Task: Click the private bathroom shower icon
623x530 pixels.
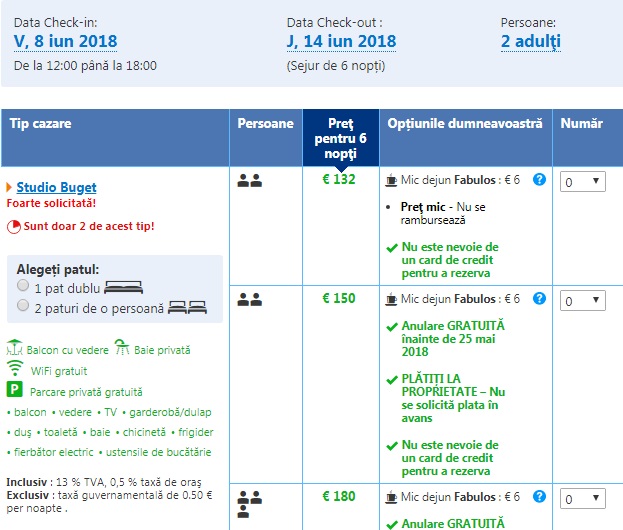Action: coord(121,349)
